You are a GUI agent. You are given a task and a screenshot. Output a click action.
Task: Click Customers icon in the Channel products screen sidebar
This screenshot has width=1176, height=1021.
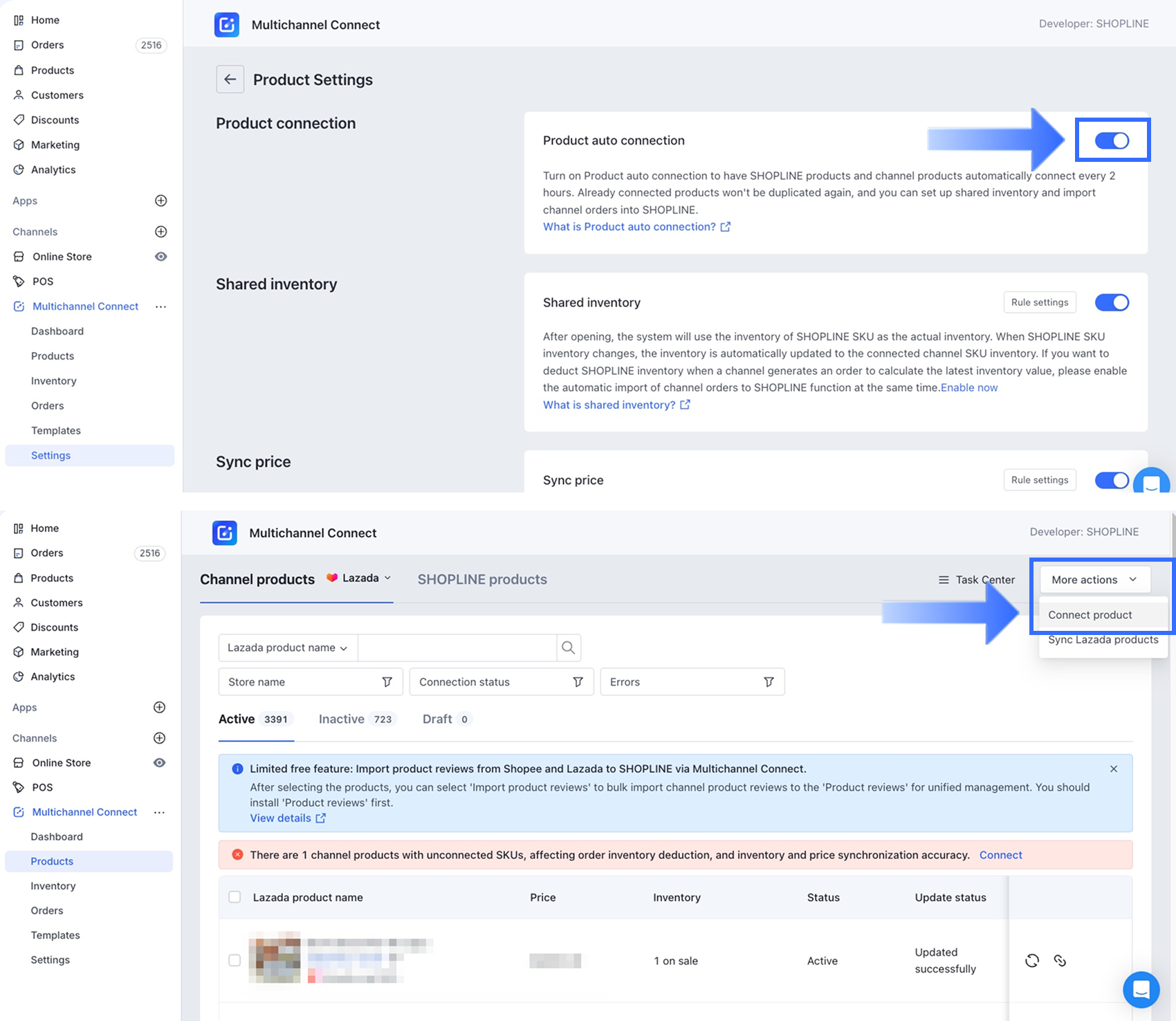coord(19,603)
